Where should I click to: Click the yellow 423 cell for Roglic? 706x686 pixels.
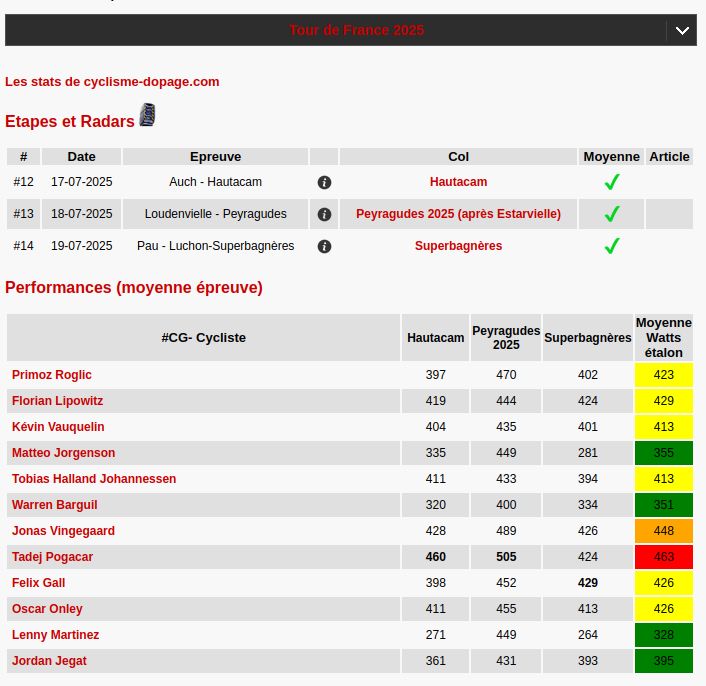(x=664, y=375)
